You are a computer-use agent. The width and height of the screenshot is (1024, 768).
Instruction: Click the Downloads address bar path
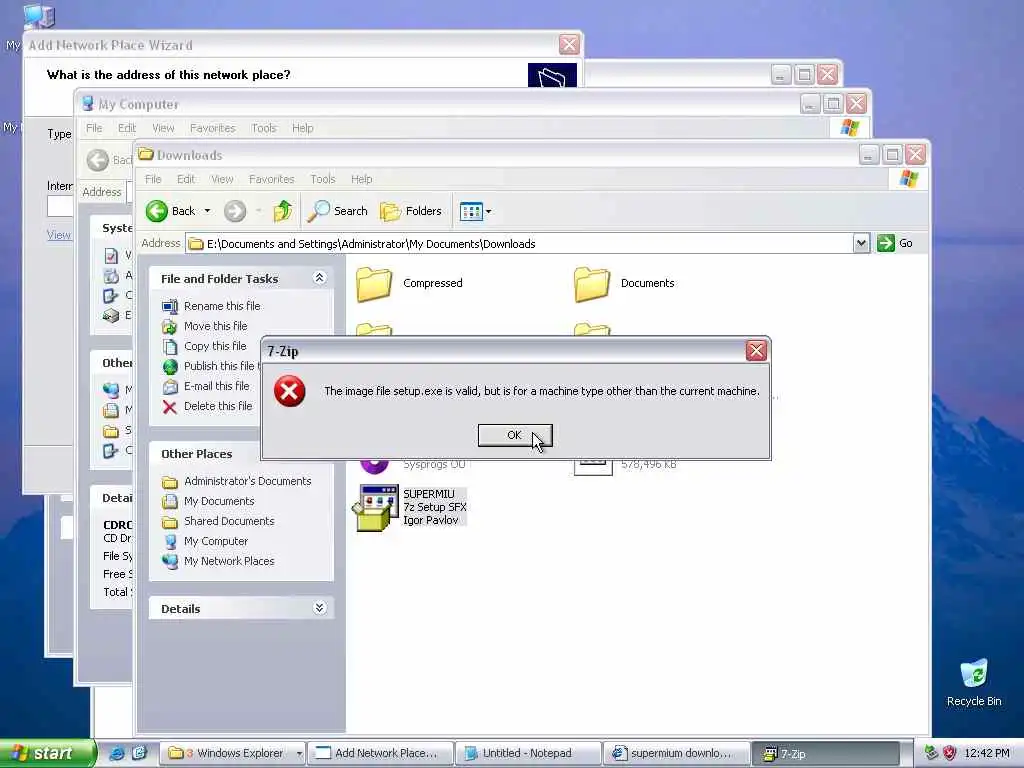click(519, 244)
